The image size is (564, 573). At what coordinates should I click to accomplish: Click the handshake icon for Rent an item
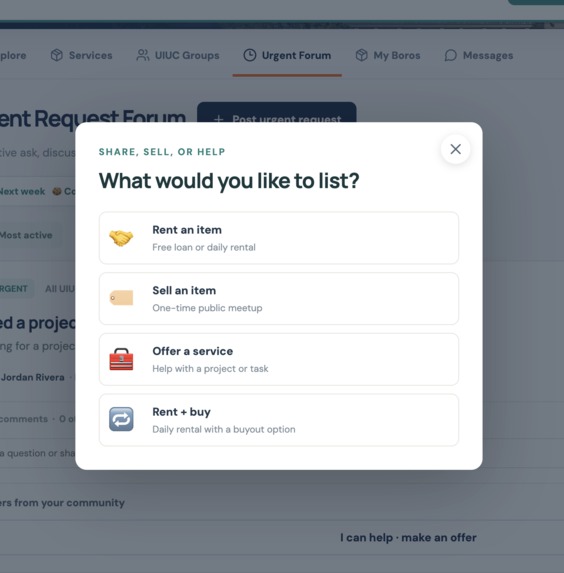point(121,238)
